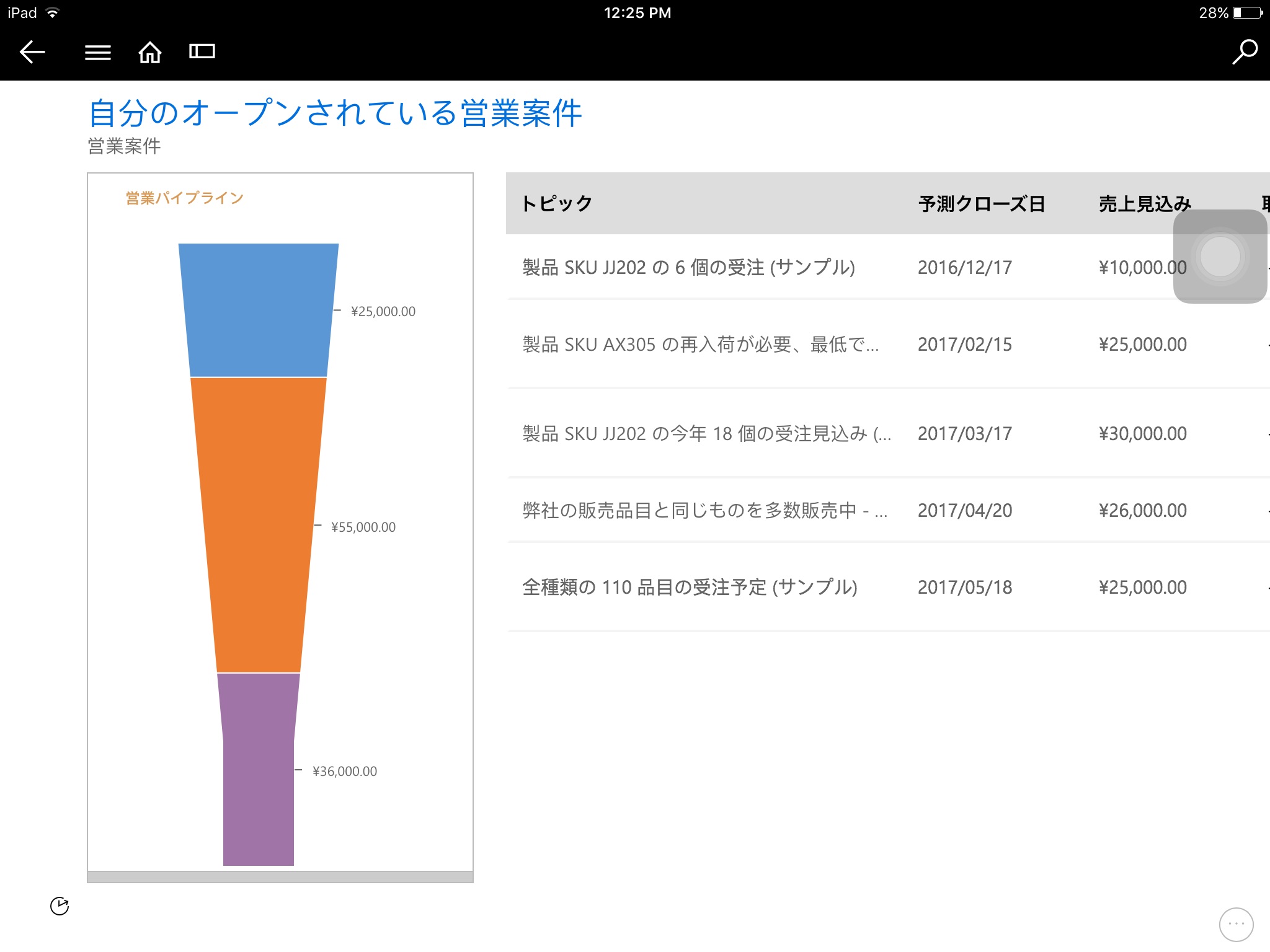Screen dimensions: 1270x952
Task: Sort by the 売上見込み column header
Action: (1145, 203)
